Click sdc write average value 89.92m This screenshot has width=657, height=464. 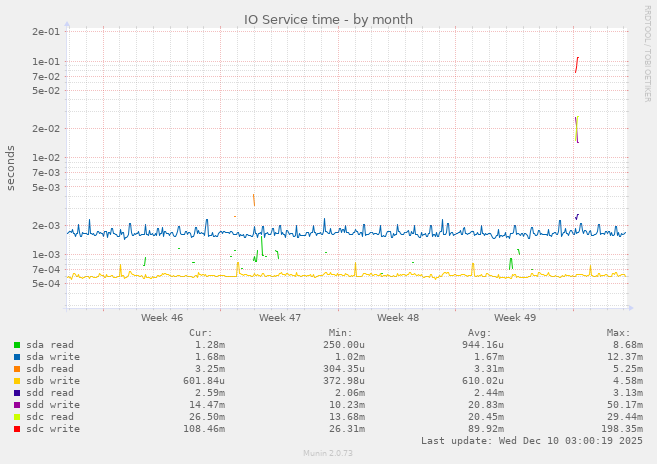click(x=486, y=429)
